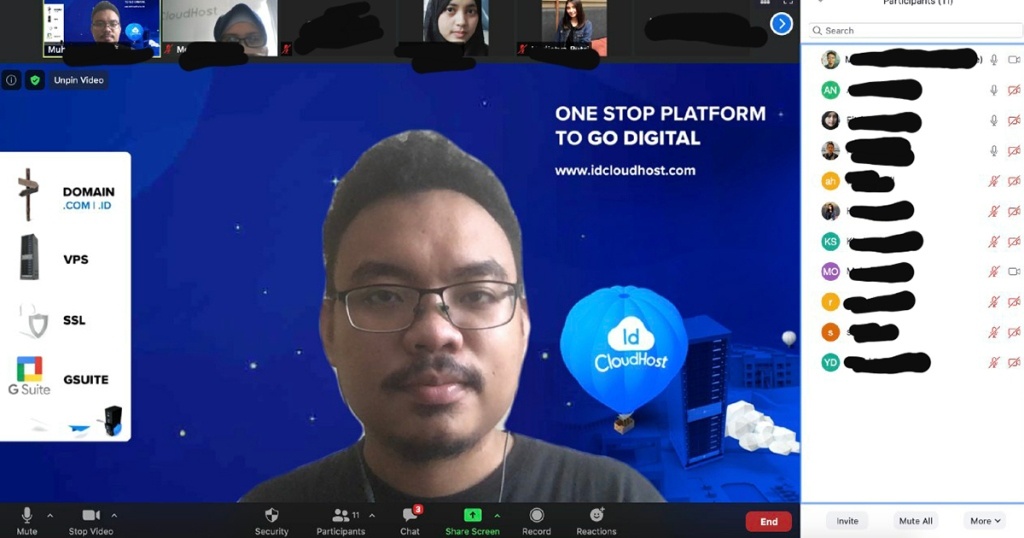The image size is (1024, 538).
Task: Select thumbnail of woman with long hair
Action: click(573, 28)
